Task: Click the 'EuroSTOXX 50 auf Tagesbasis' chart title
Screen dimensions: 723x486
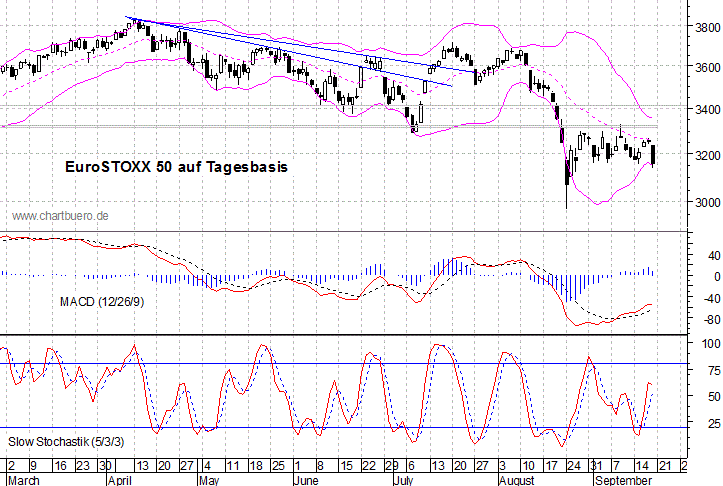Action: pyautogui.click(x=177, y=167)
